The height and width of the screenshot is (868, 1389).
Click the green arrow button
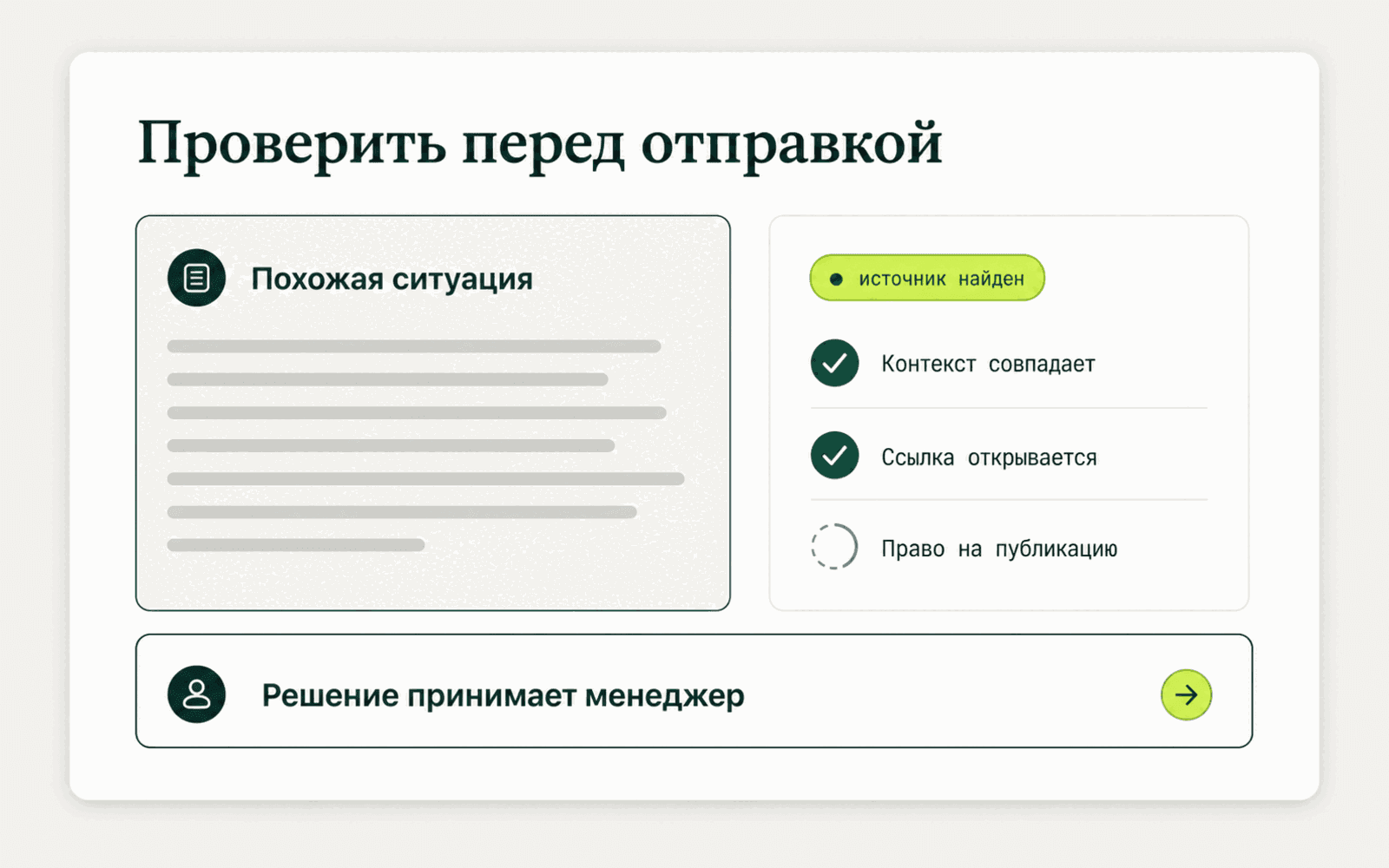point(1186,694)
